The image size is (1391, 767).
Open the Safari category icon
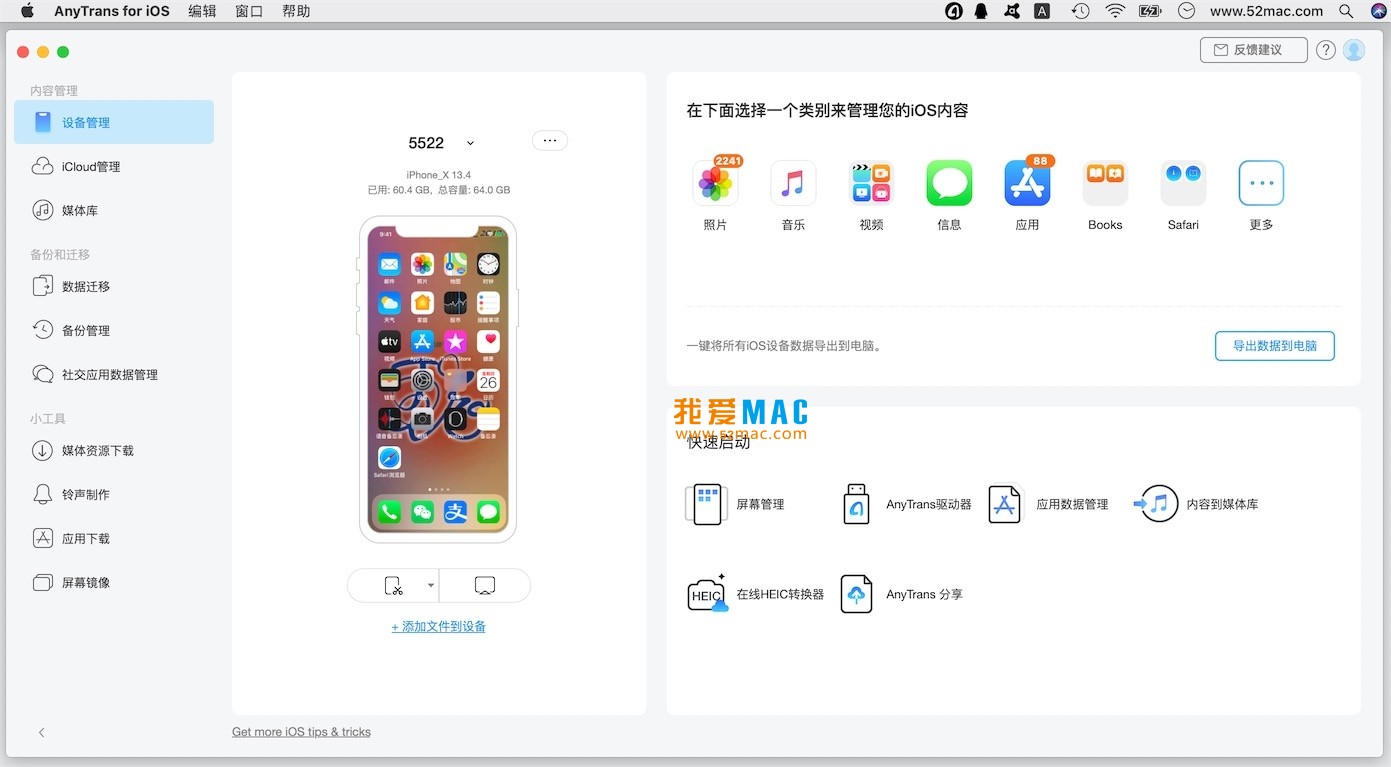click(1183, 184)
